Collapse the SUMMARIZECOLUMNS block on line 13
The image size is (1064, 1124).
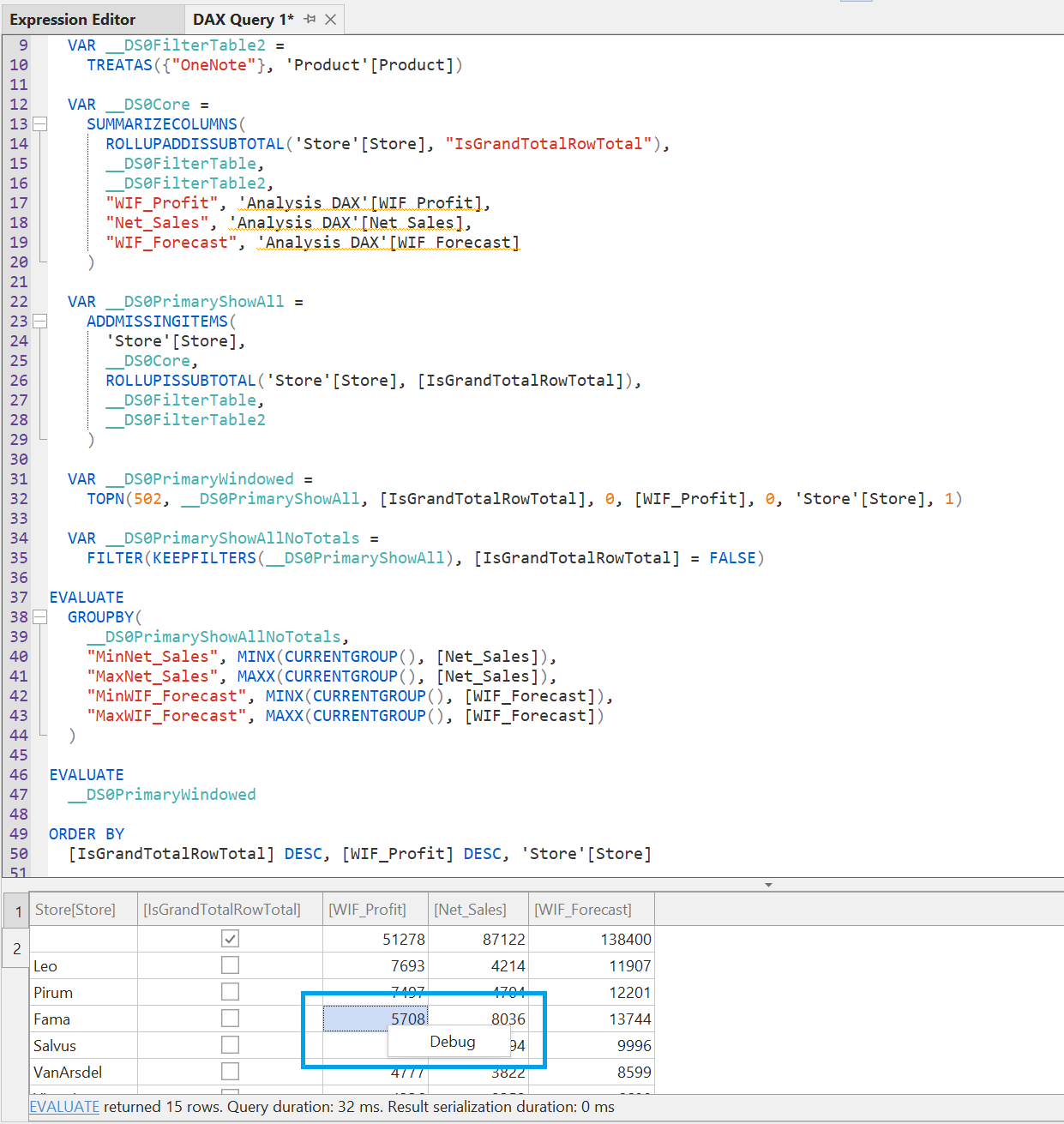coord(39,123)
